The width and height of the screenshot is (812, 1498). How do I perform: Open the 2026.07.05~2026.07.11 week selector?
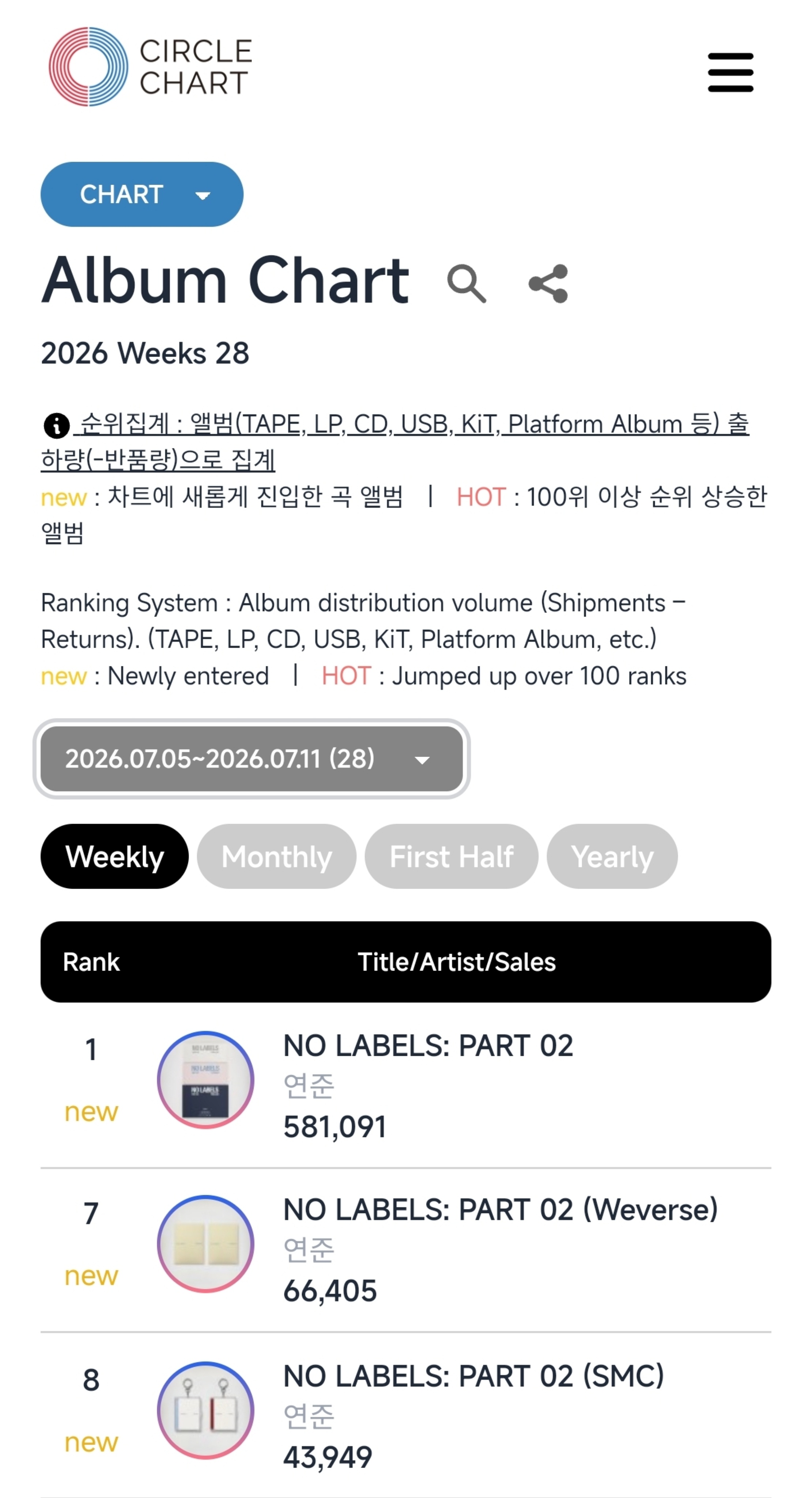(x=252, y=759)
